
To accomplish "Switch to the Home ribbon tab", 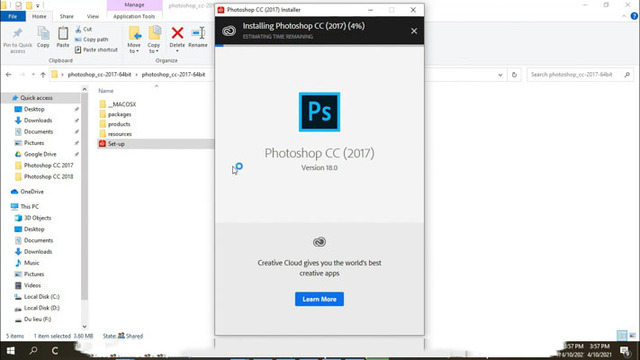I will (39, 16).
